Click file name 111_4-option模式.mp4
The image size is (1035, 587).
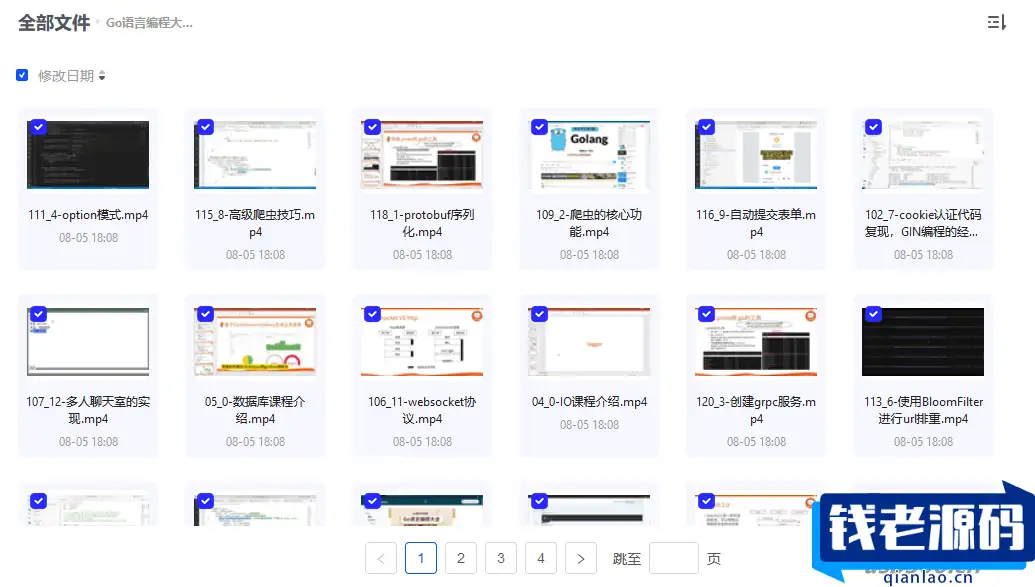[x=88, y=215]
